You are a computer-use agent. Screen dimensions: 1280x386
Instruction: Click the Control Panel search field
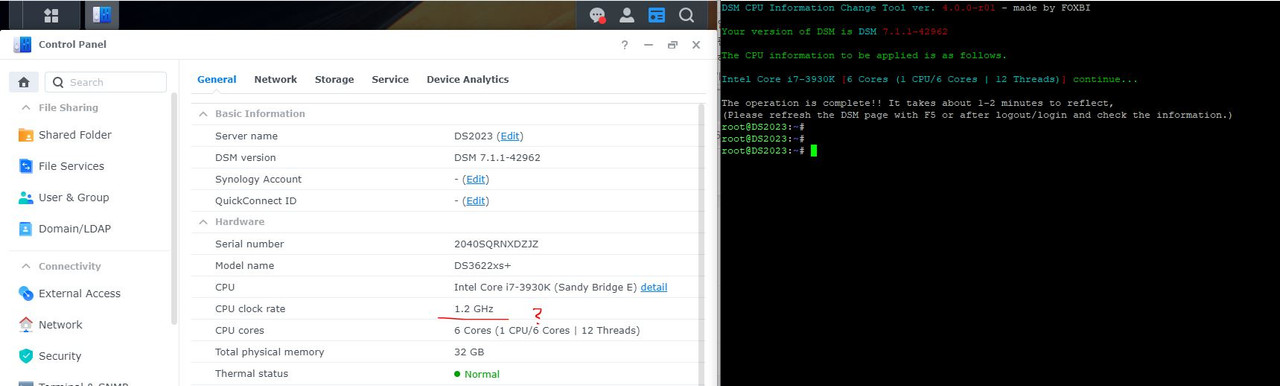[106, 82]
